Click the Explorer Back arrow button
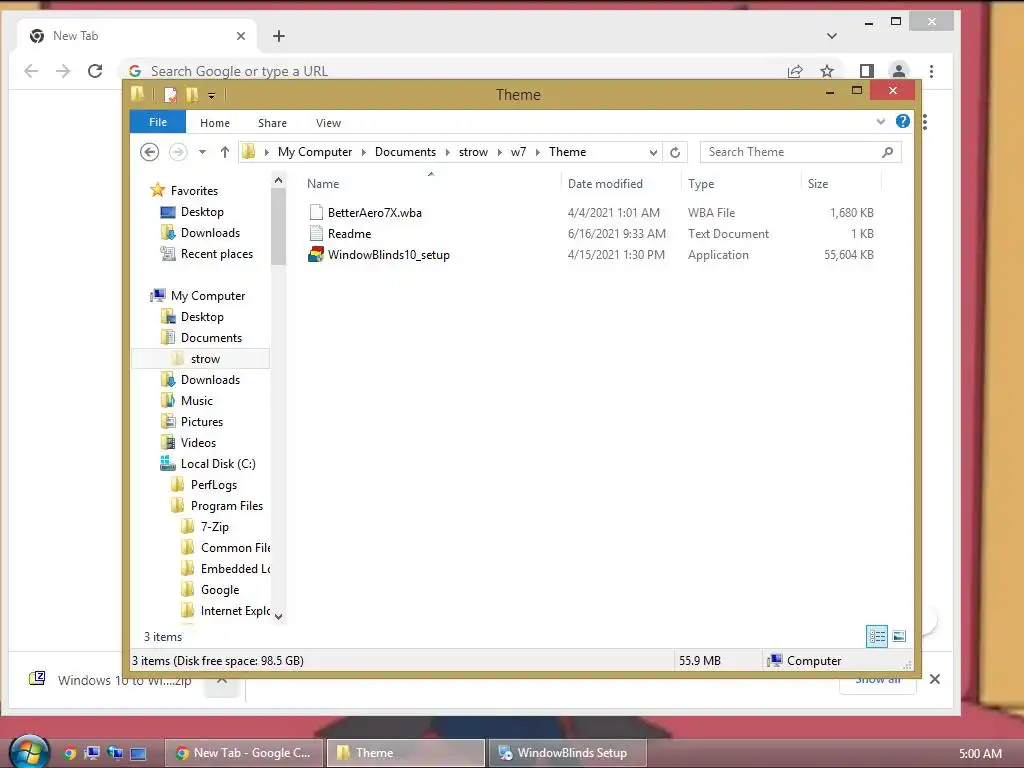Viewport: 1024px width, 768px height. pyautogui.click(x=150, y=152)
